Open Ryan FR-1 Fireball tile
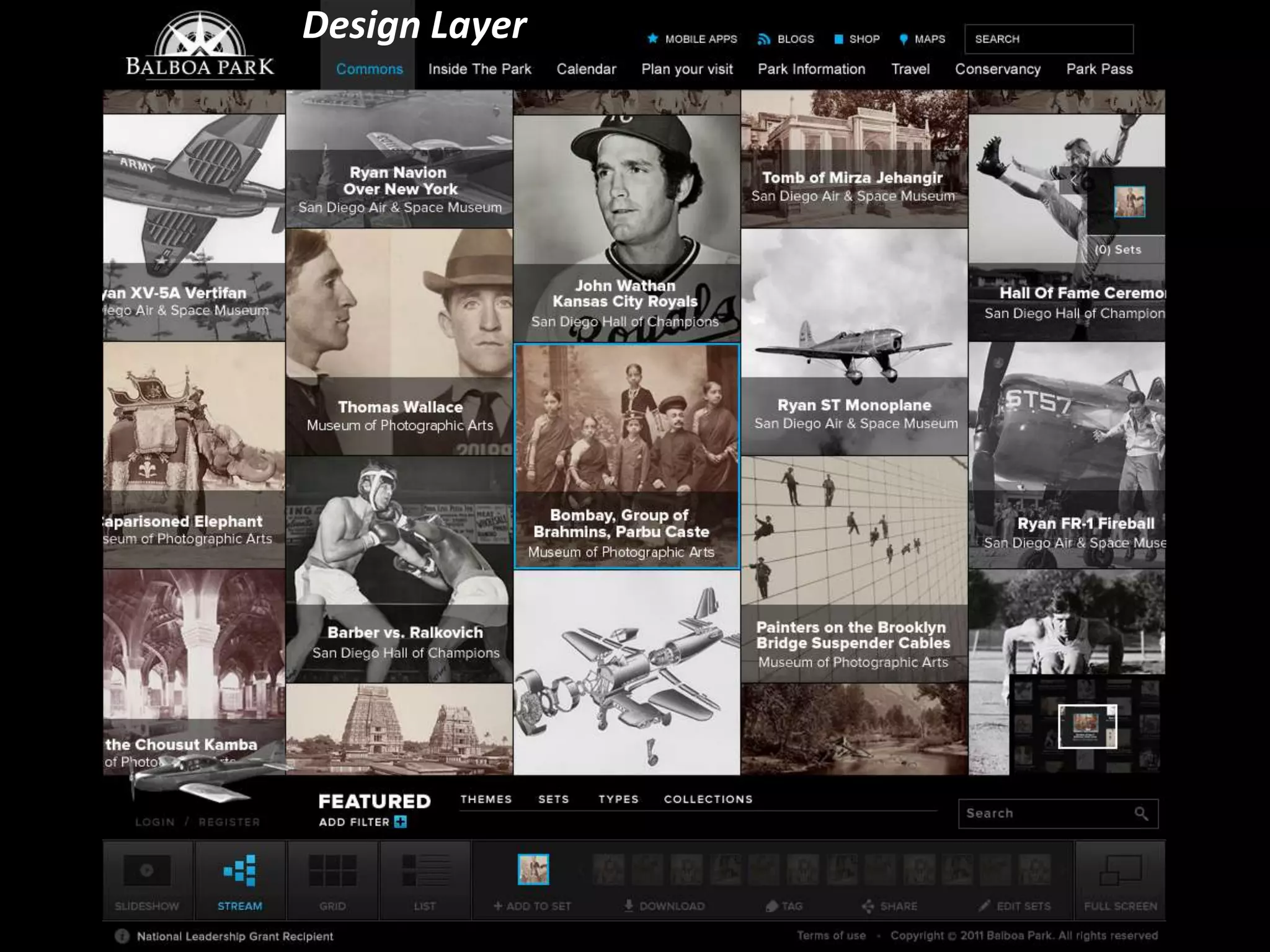This screenshot has height=952, width=1270. [x=1067, y=456]
